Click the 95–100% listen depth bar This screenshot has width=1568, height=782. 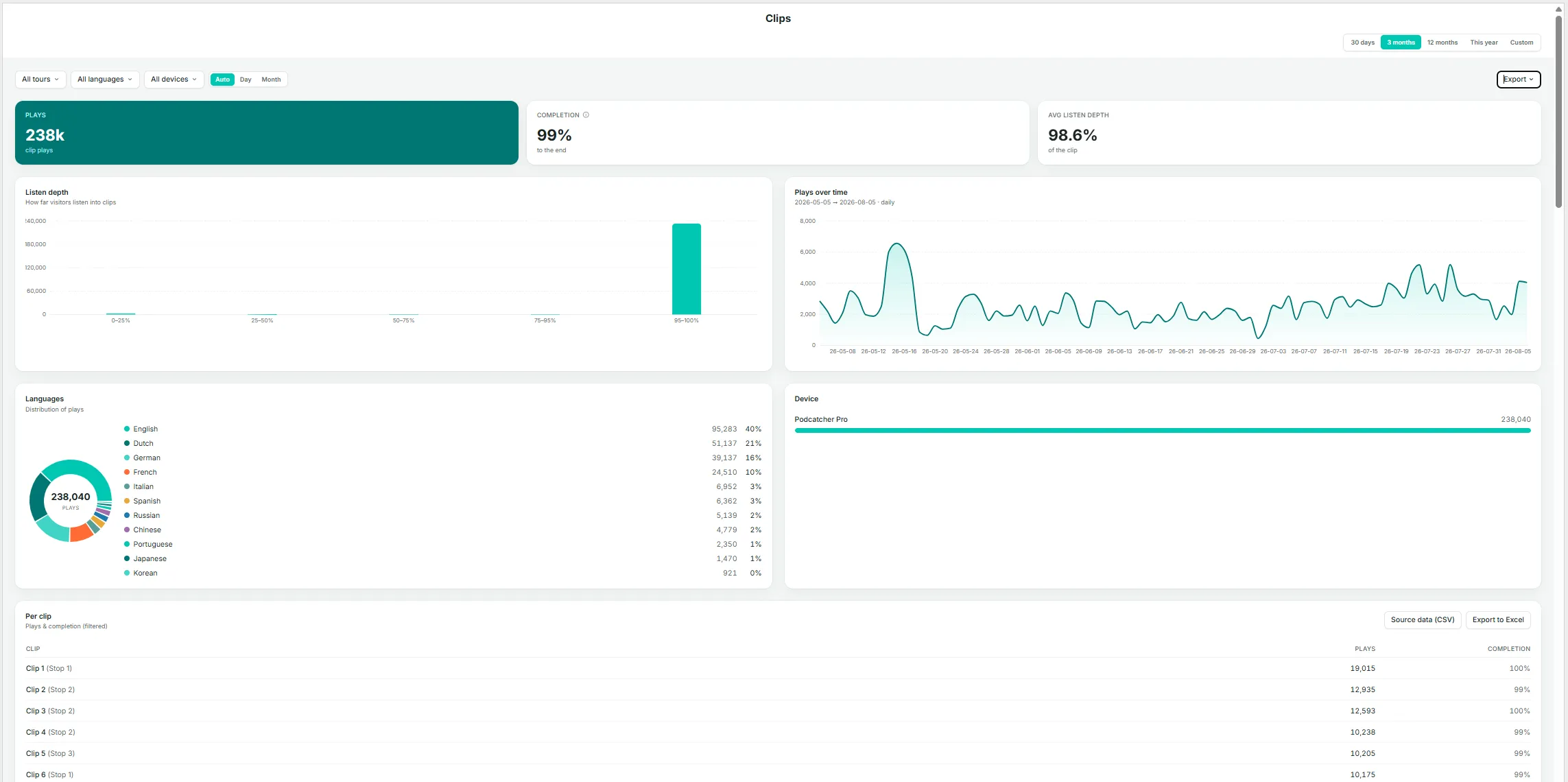pyautogui.click(x=687, y=269)
